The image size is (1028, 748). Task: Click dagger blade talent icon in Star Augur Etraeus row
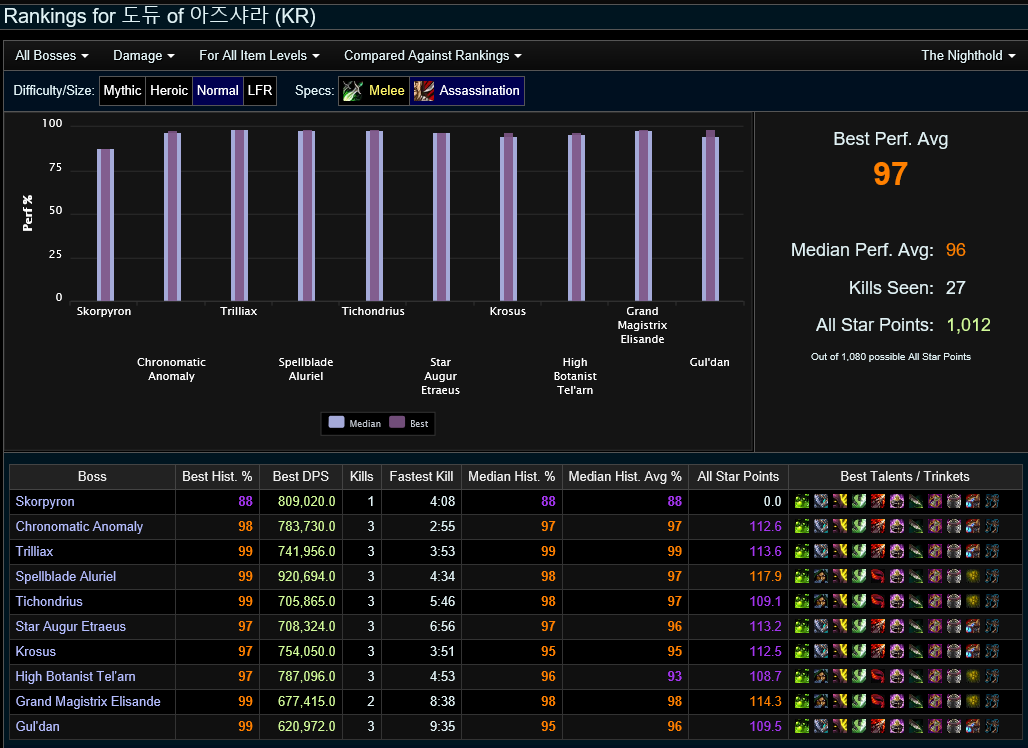point(916,626)
